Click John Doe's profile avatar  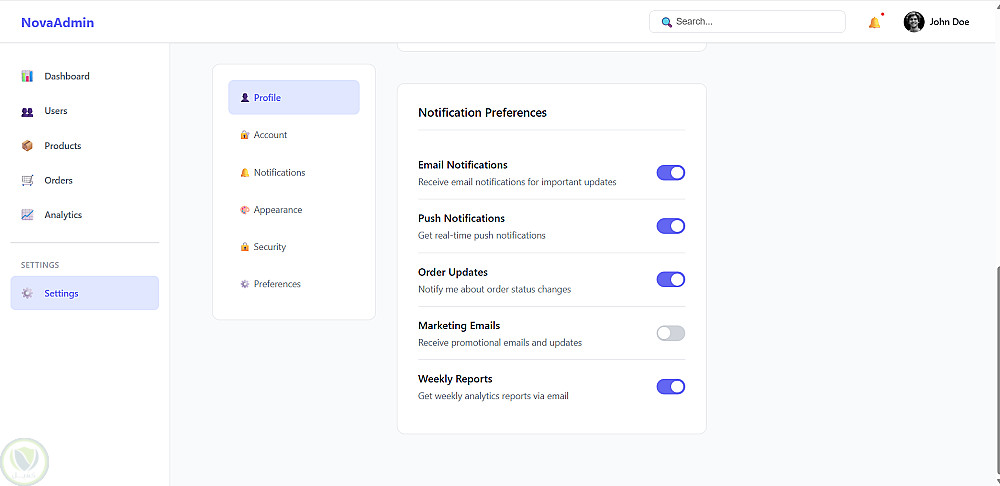coord(913,22)
